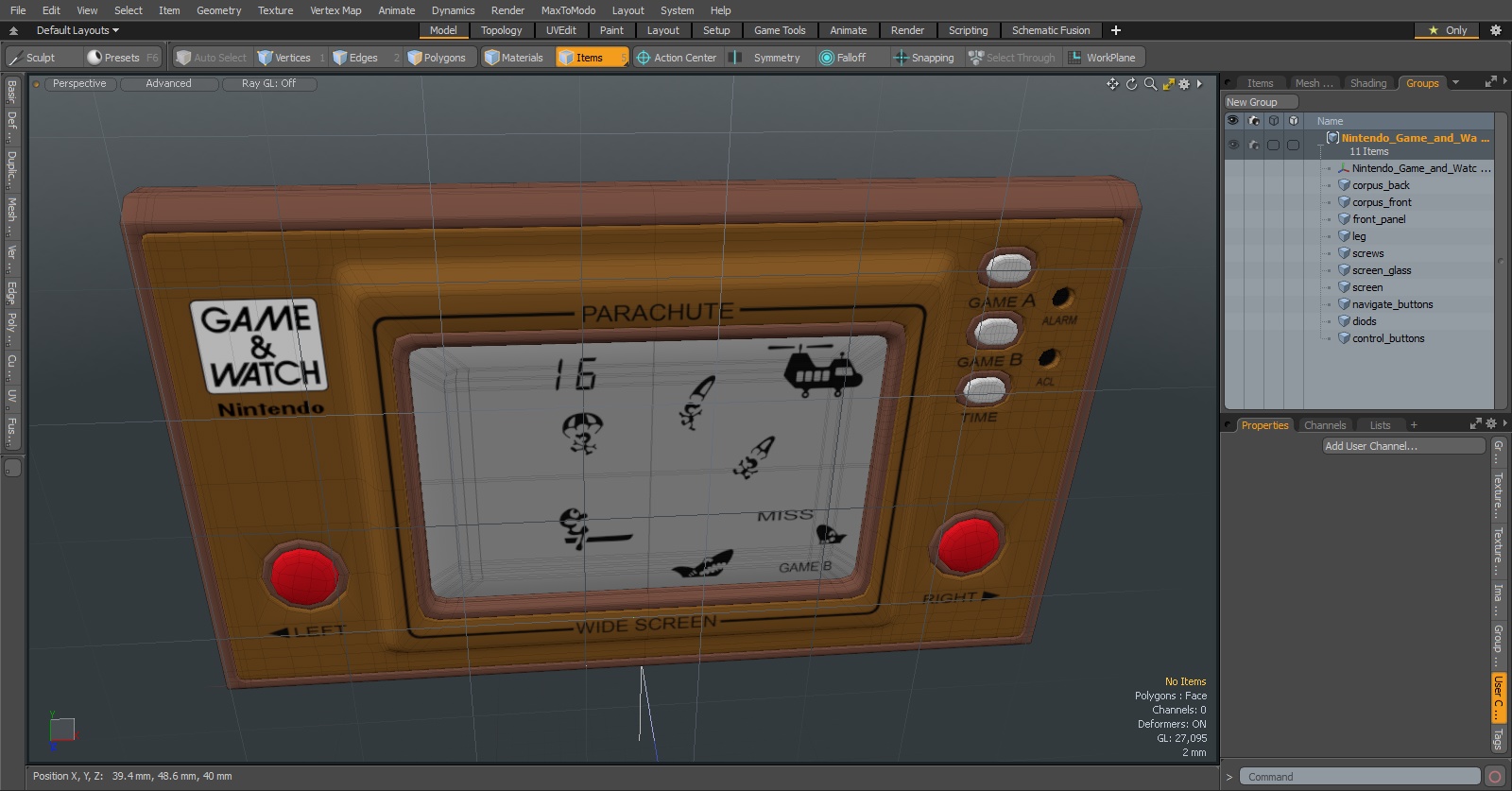Open the MaxToModo menu
1512x791 pixels.
click(x=568, y=10)
